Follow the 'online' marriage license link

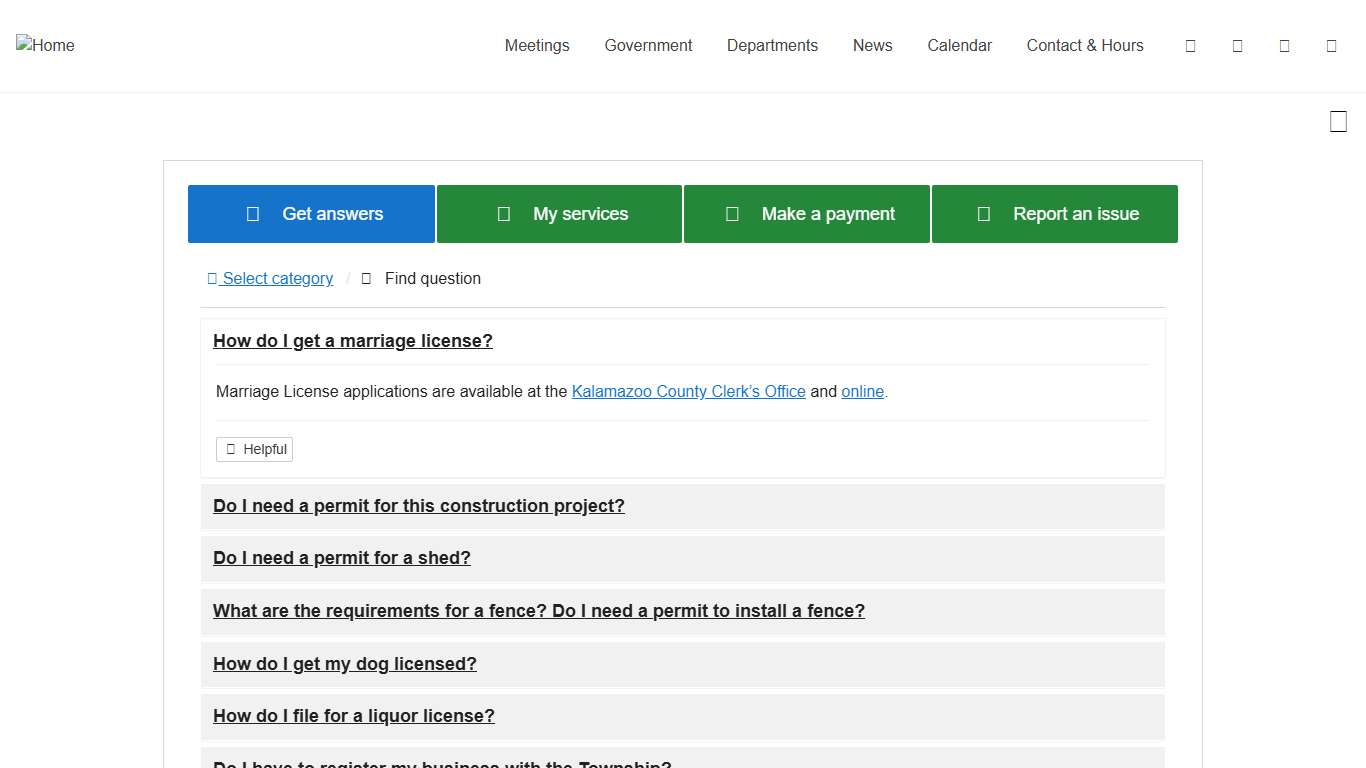(862, 392)
